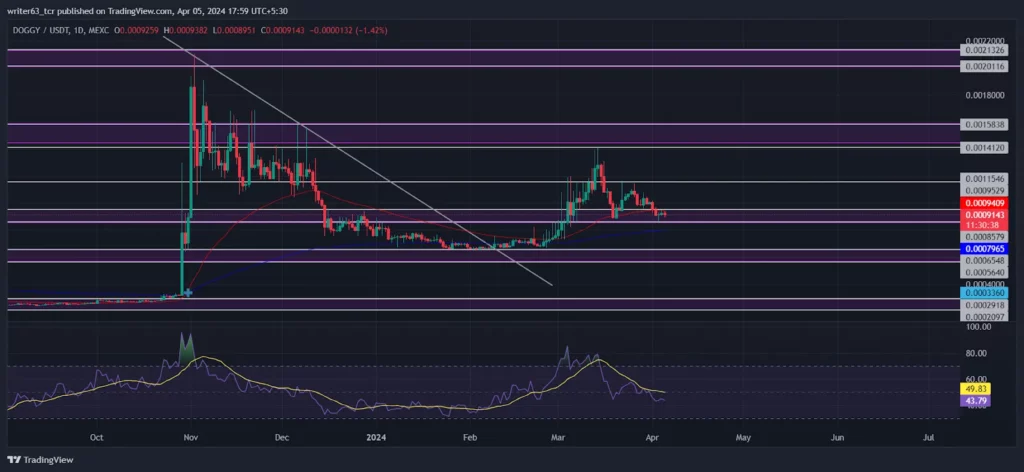Select the close value C0.0009143
The image size is (1024, 472).
click(x=283, y=30)
